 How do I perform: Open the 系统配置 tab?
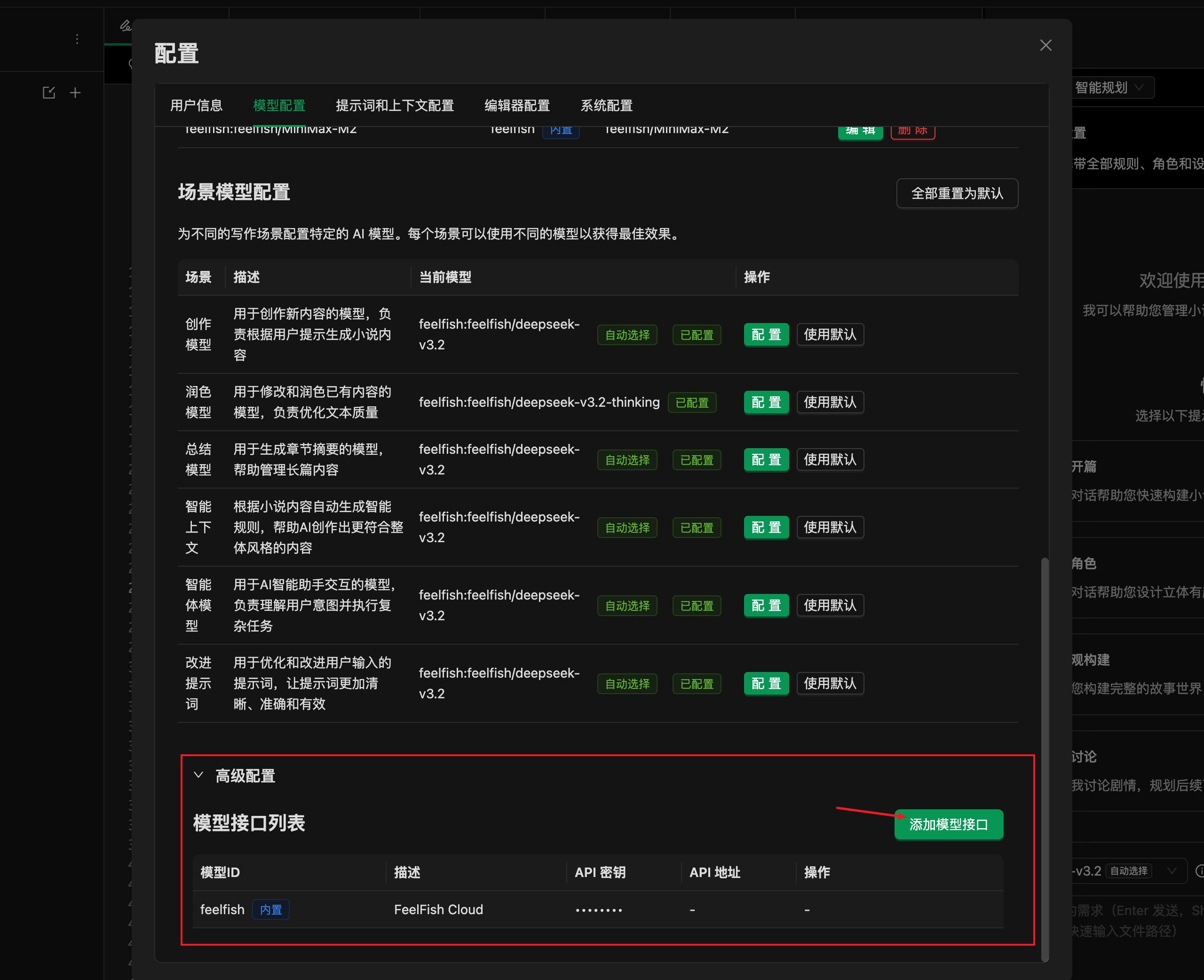(x=606, y=105)
